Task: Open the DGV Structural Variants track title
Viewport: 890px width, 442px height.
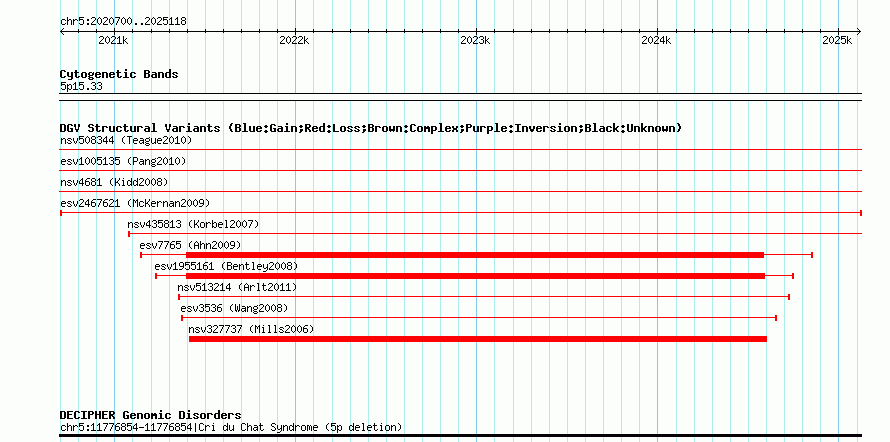Action: tap(371, 128)
